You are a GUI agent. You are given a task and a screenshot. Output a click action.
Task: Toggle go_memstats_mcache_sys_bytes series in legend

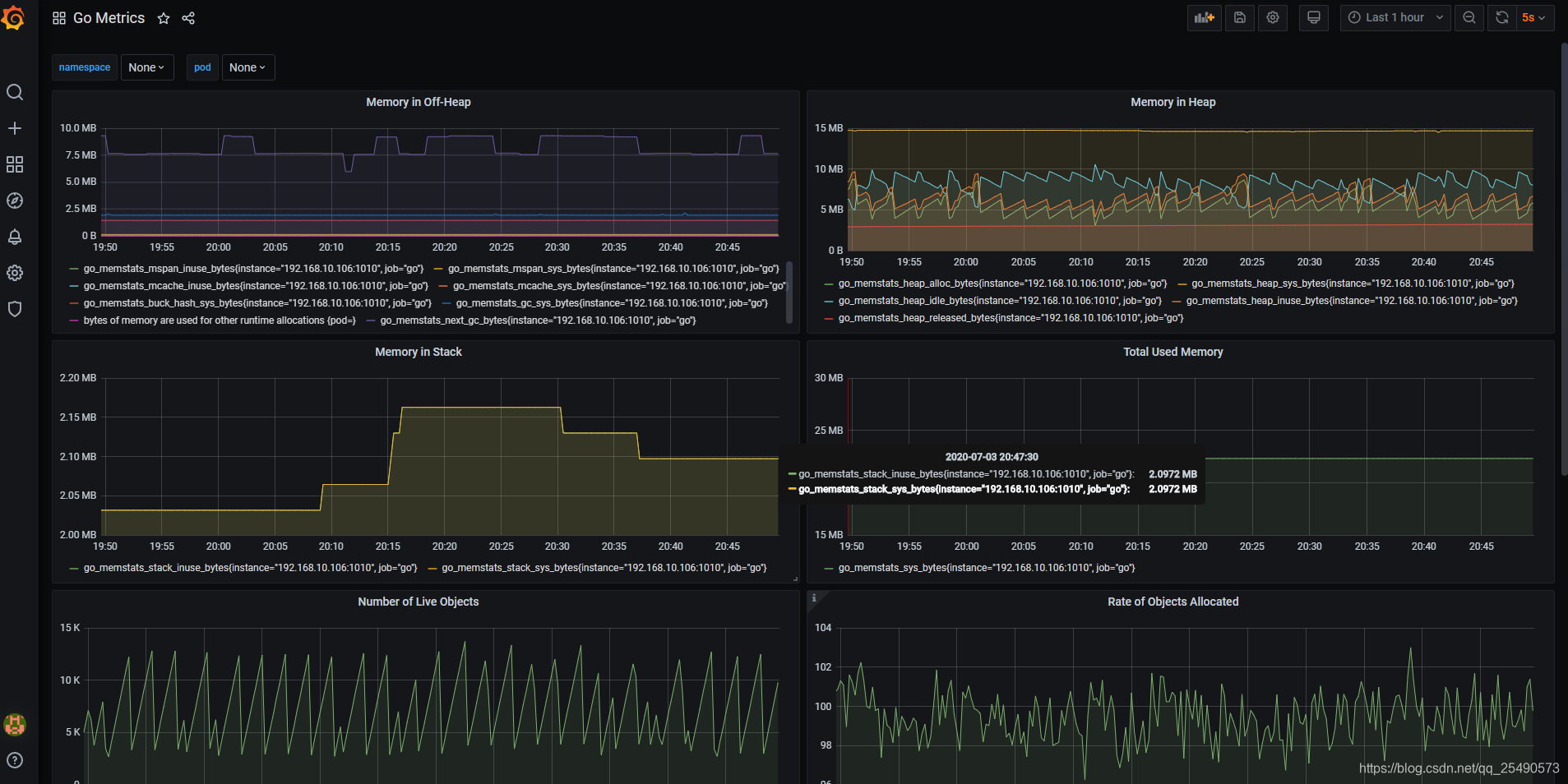coord(619,286)
